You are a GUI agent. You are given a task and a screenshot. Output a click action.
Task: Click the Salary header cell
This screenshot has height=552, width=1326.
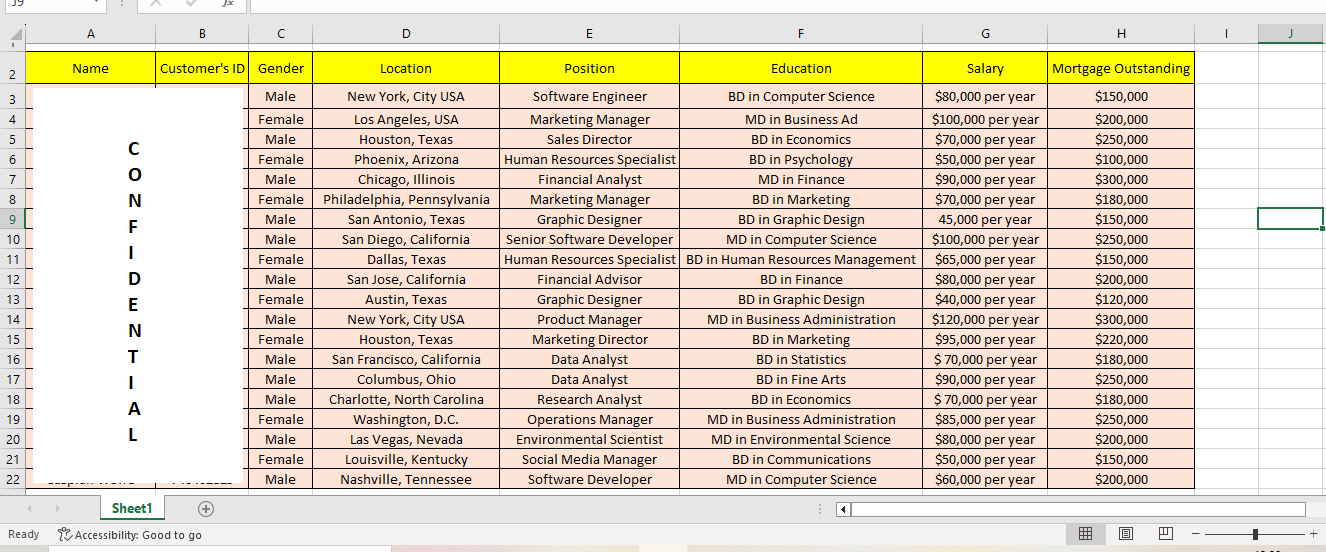pos(985,68)
